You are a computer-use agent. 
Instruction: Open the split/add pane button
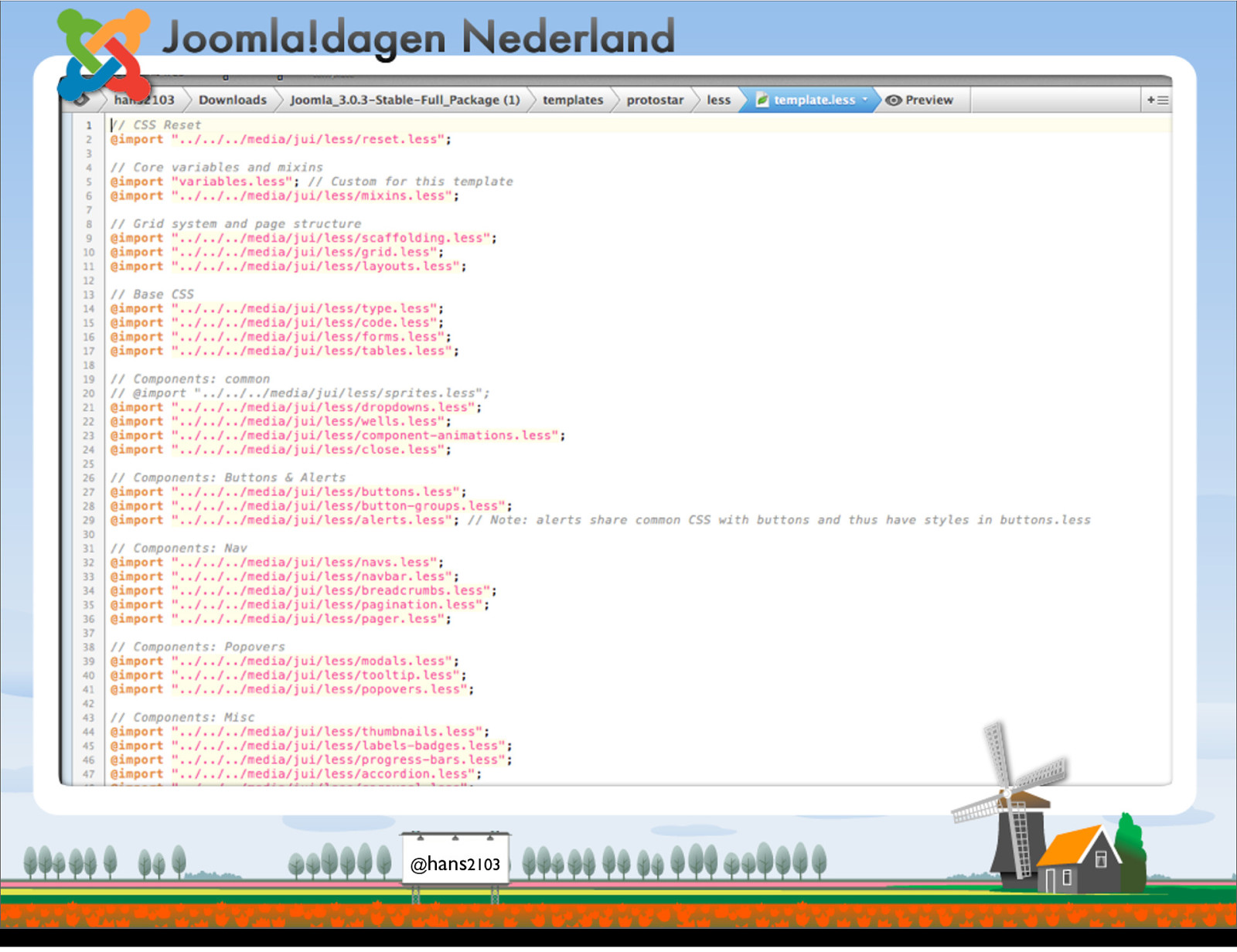[1157, 100]
